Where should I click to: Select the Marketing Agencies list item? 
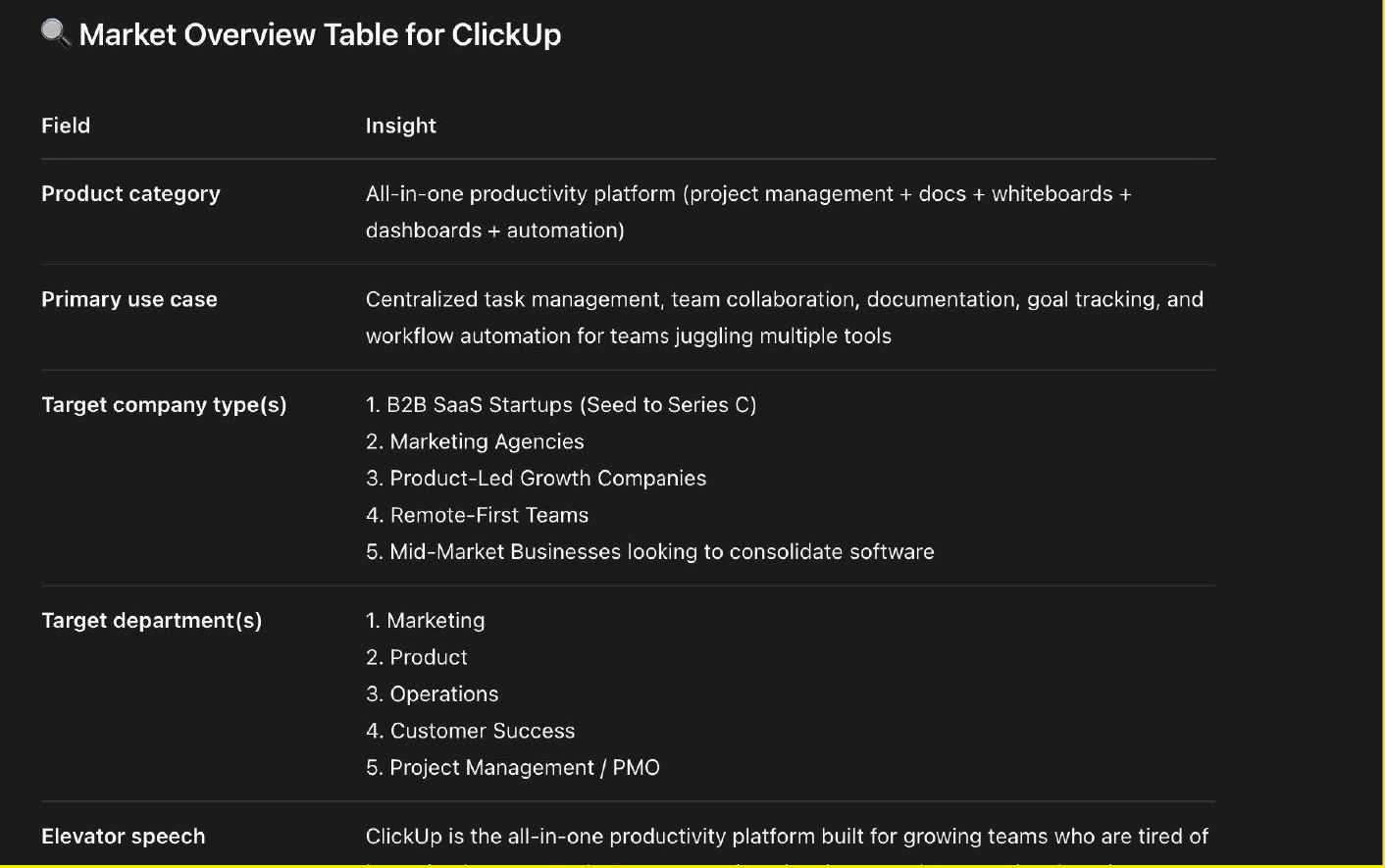(x=475, y=441)
